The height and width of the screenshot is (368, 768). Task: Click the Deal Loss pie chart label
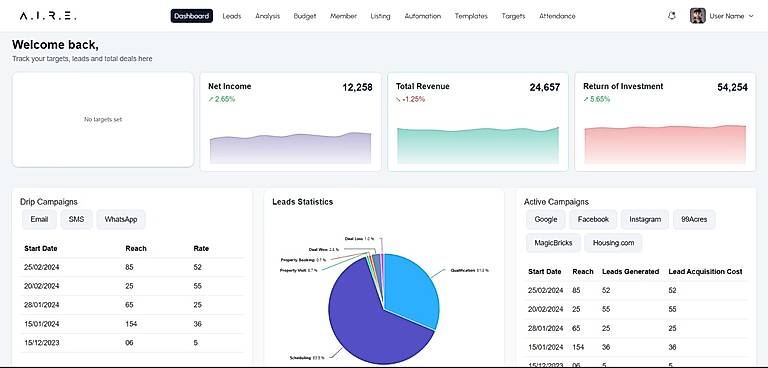[x=359, y=239]
